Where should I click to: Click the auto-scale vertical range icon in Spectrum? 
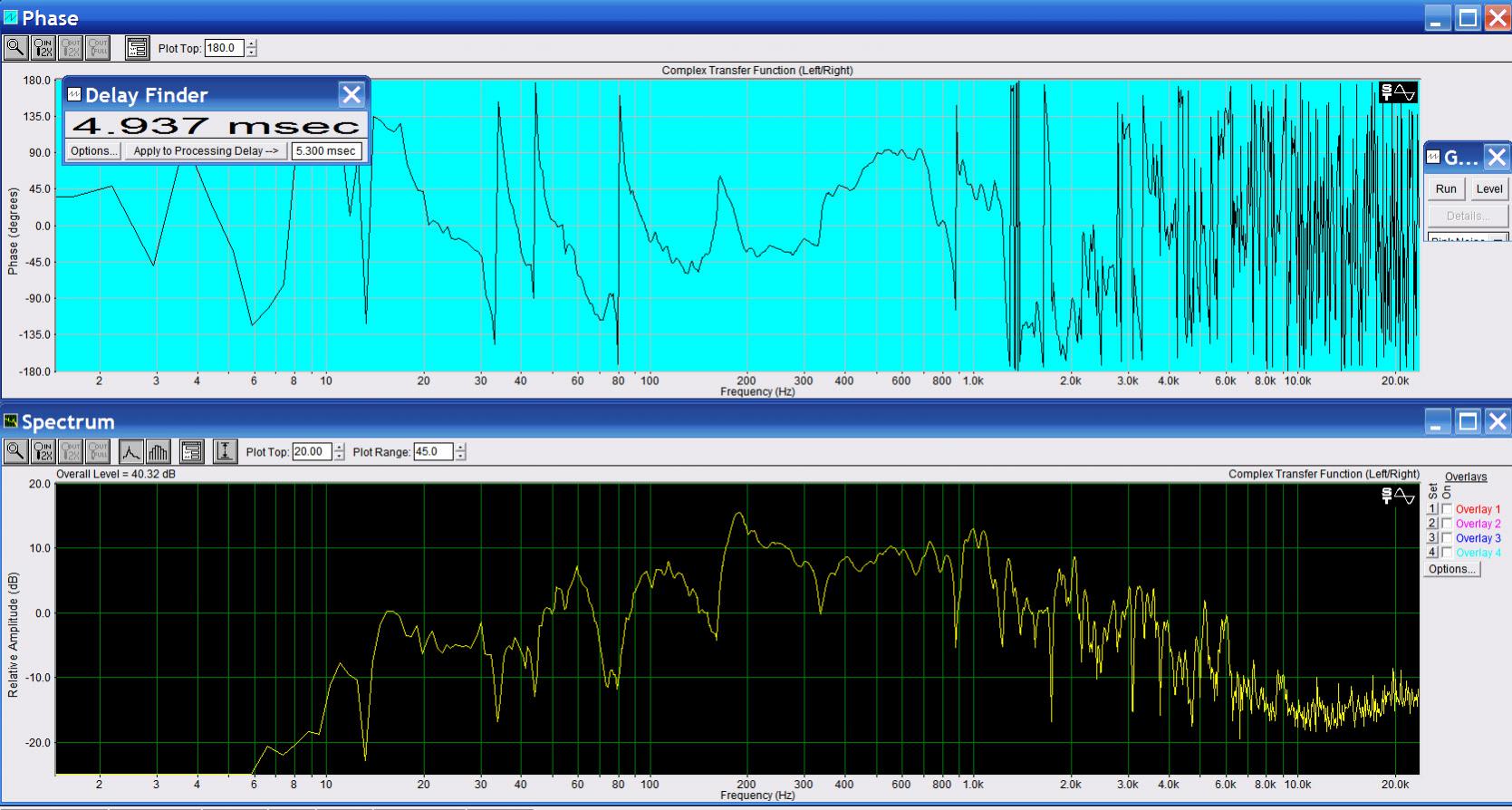tap(225, 451)
